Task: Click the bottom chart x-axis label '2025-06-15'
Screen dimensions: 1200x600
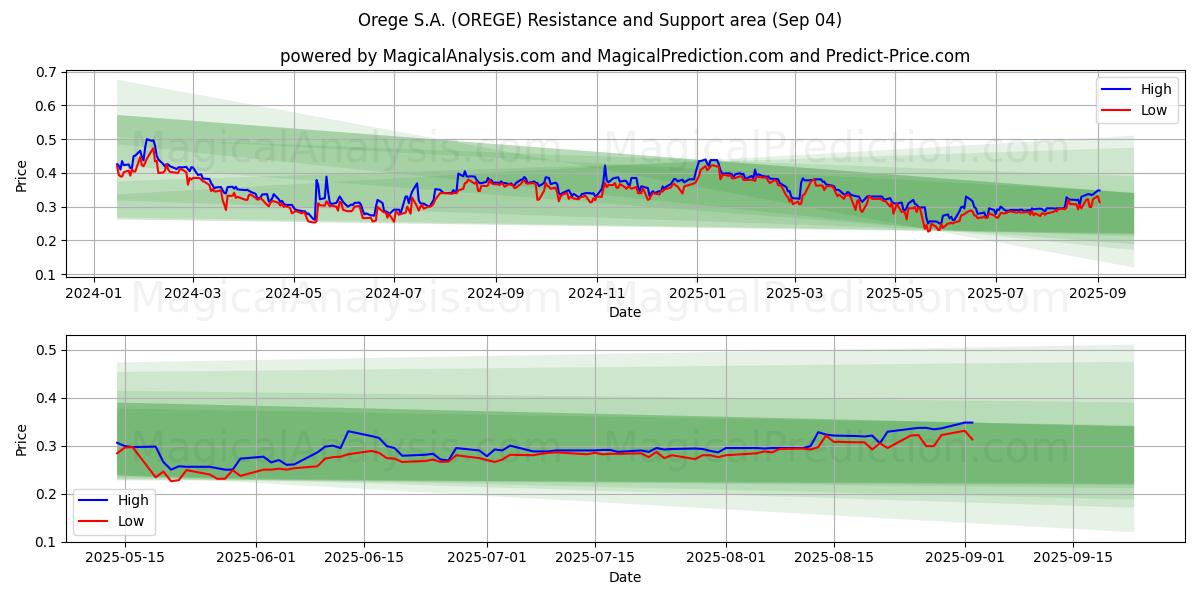Action: point(364,559)
